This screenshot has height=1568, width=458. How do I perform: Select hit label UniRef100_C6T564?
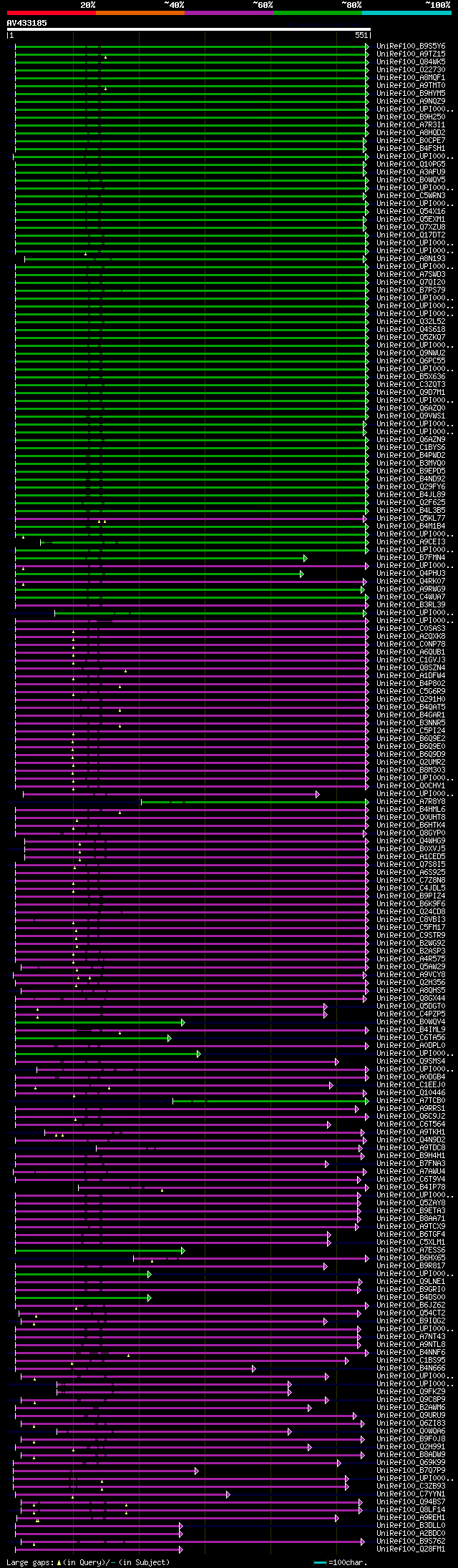(x=411, y=1124)
